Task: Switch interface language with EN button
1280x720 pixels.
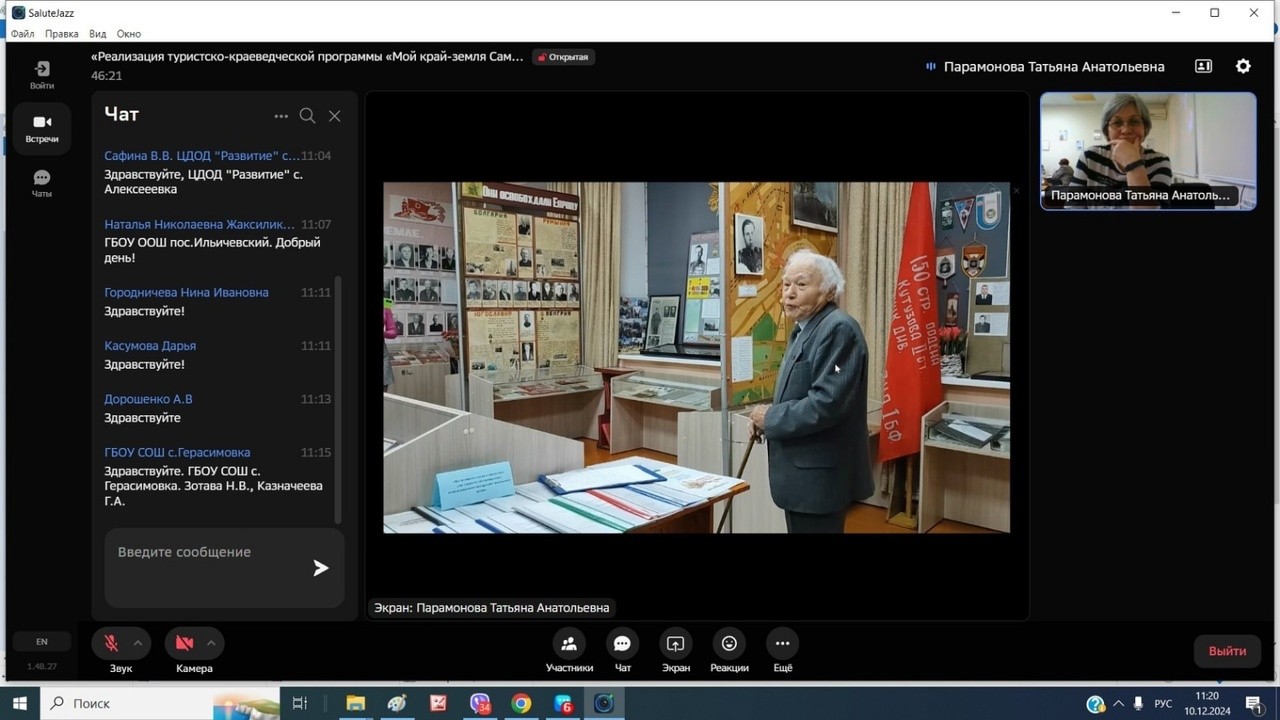Action: click(x=42, y=642)
